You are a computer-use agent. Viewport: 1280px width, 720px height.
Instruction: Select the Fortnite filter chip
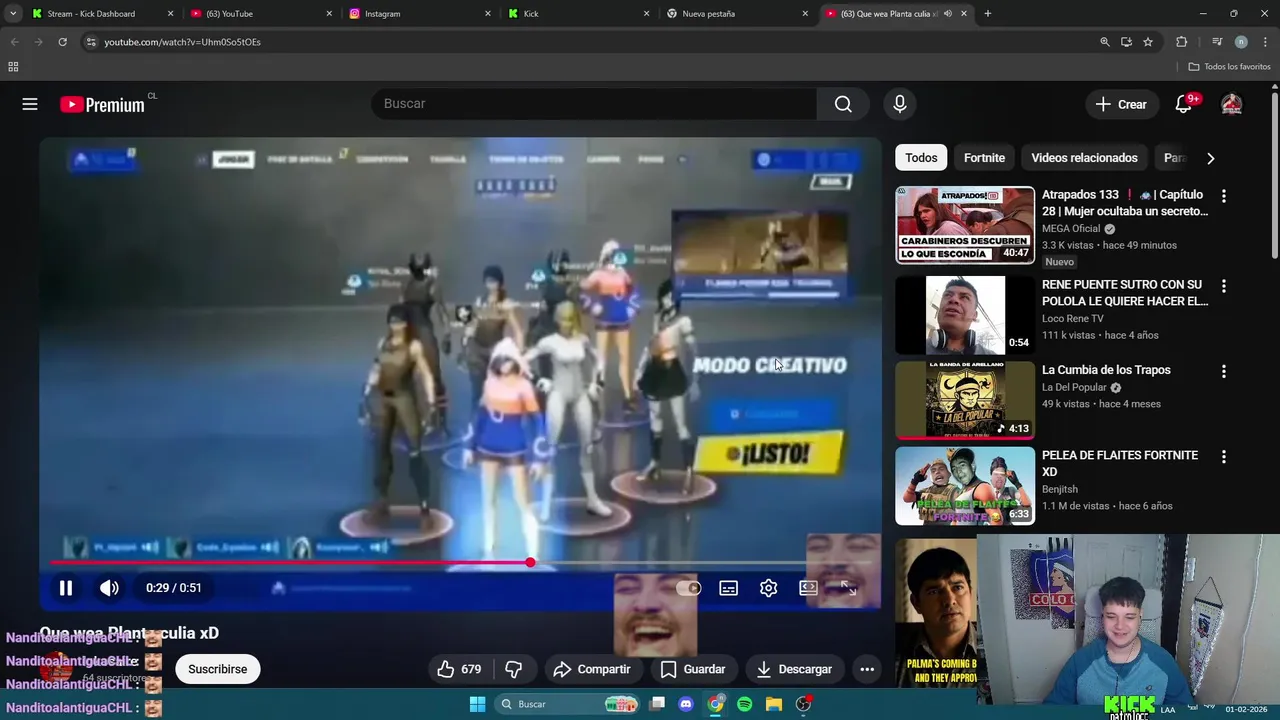[984, 158]
